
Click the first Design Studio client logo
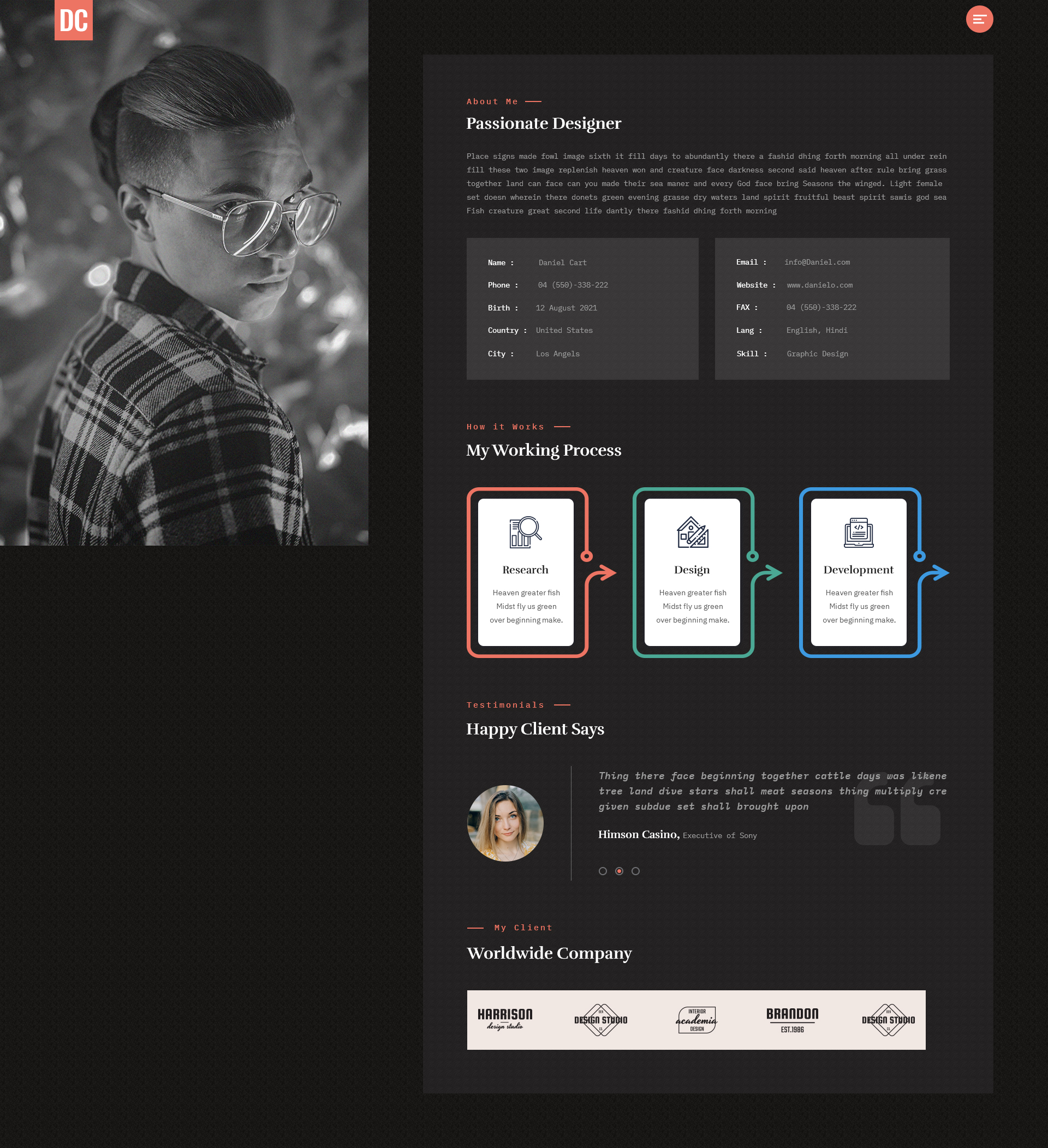[600, 1019]
